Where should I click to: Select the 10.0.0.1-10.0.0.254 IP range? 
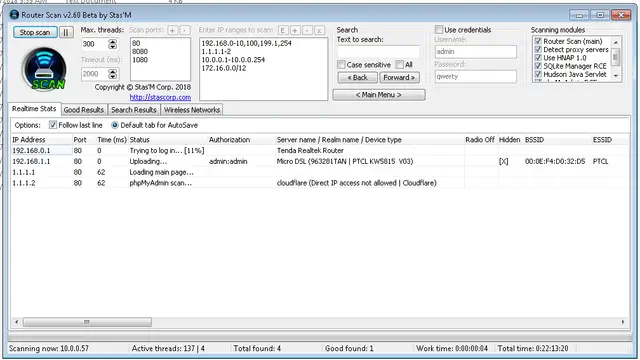pyautogui.click(x=233, y=60)
